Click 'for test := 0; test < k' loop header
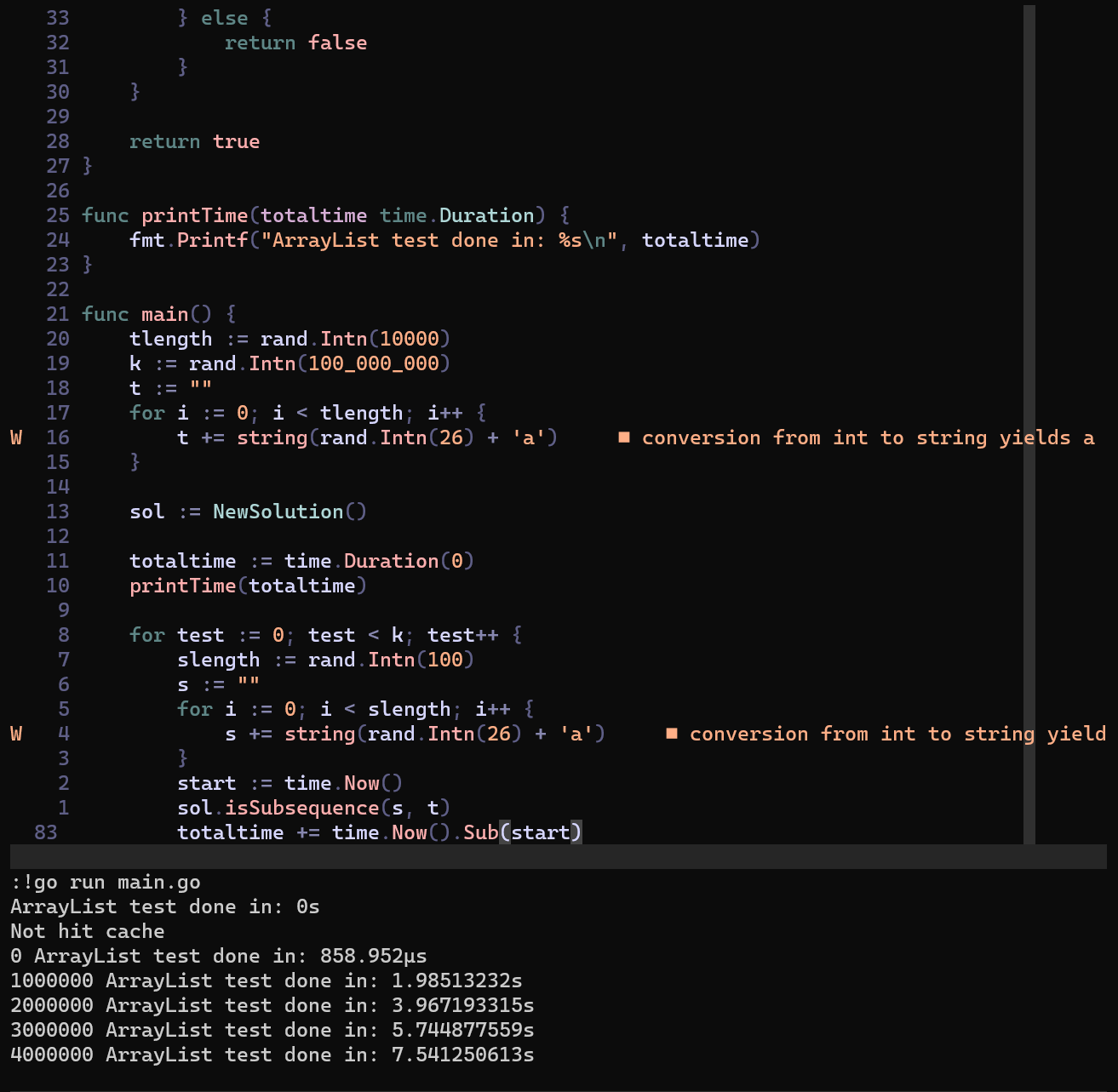Image resolution: width=1118 pixels, height=1092 pixels. point(325,635)
